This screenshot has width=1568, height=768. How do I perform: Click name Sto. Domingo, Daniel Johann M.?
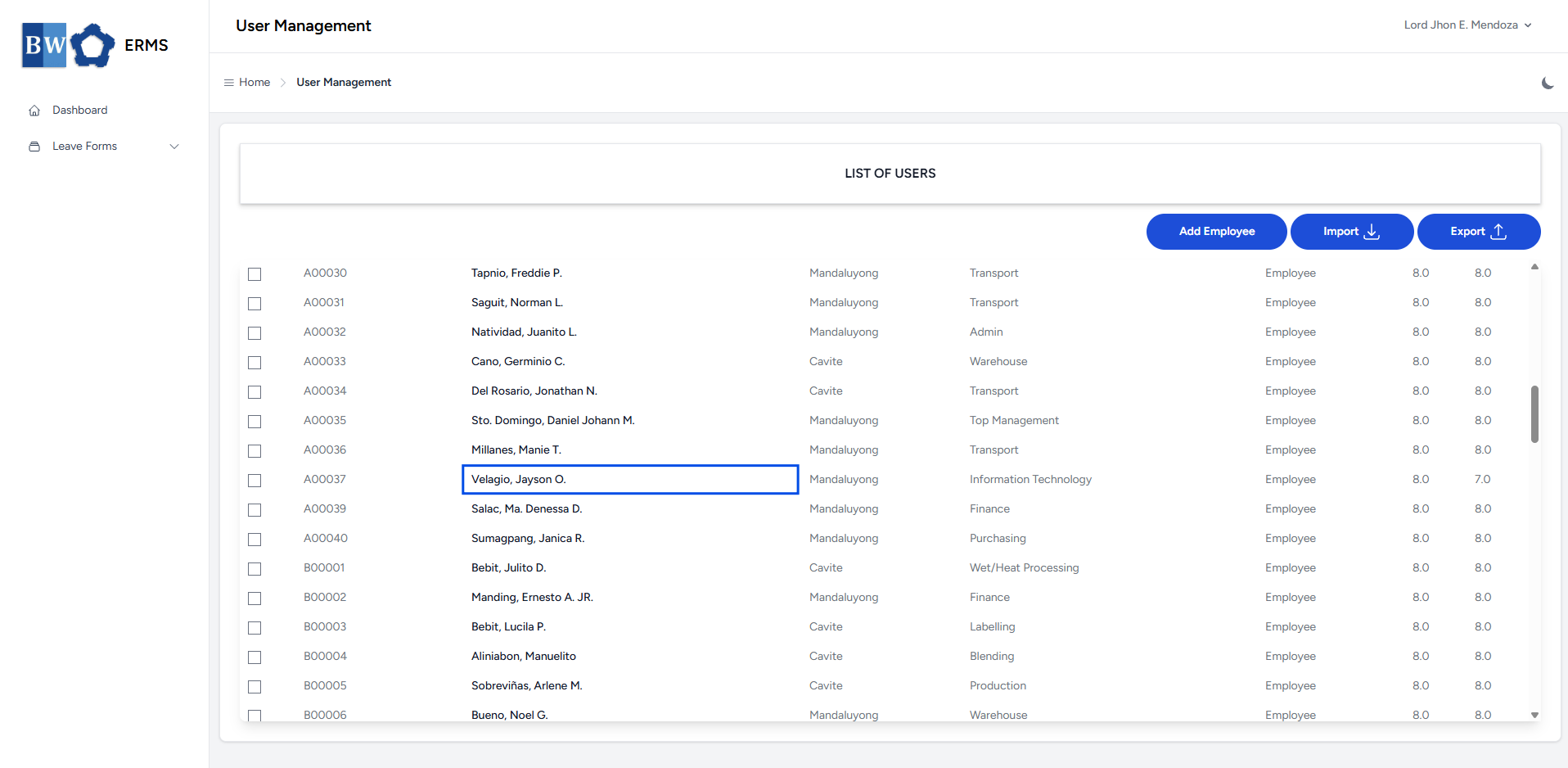[x=553, y=421]
